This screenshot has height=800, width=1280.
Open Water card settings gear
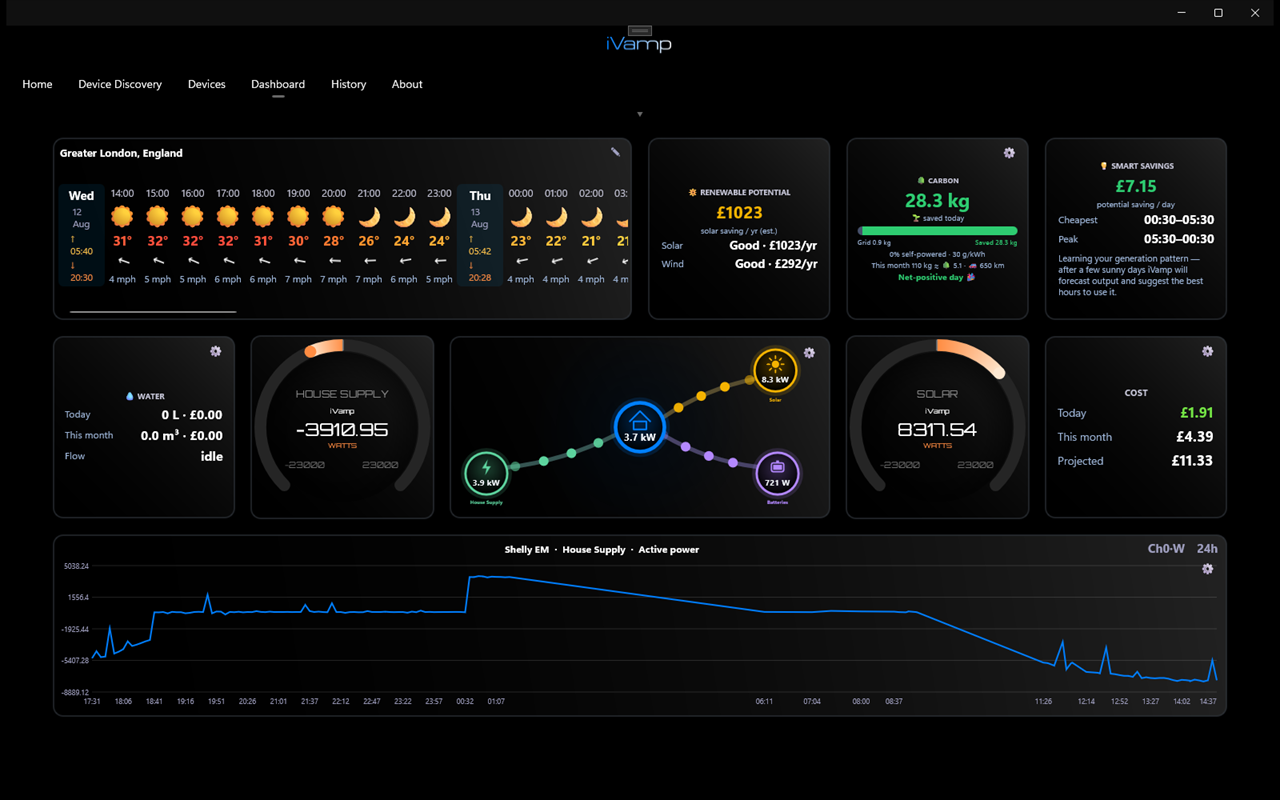(x=216, y=351)
